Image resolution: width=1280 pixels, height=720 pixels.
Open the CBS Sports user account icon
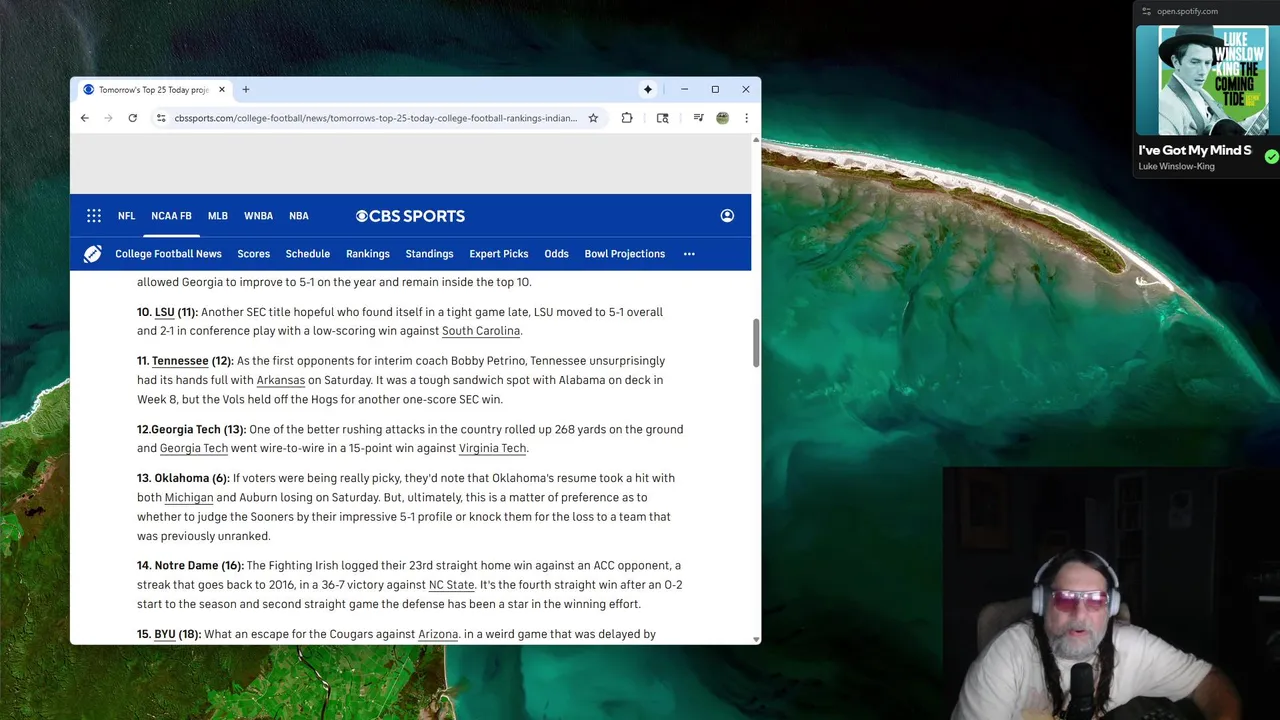coord(727,216)
